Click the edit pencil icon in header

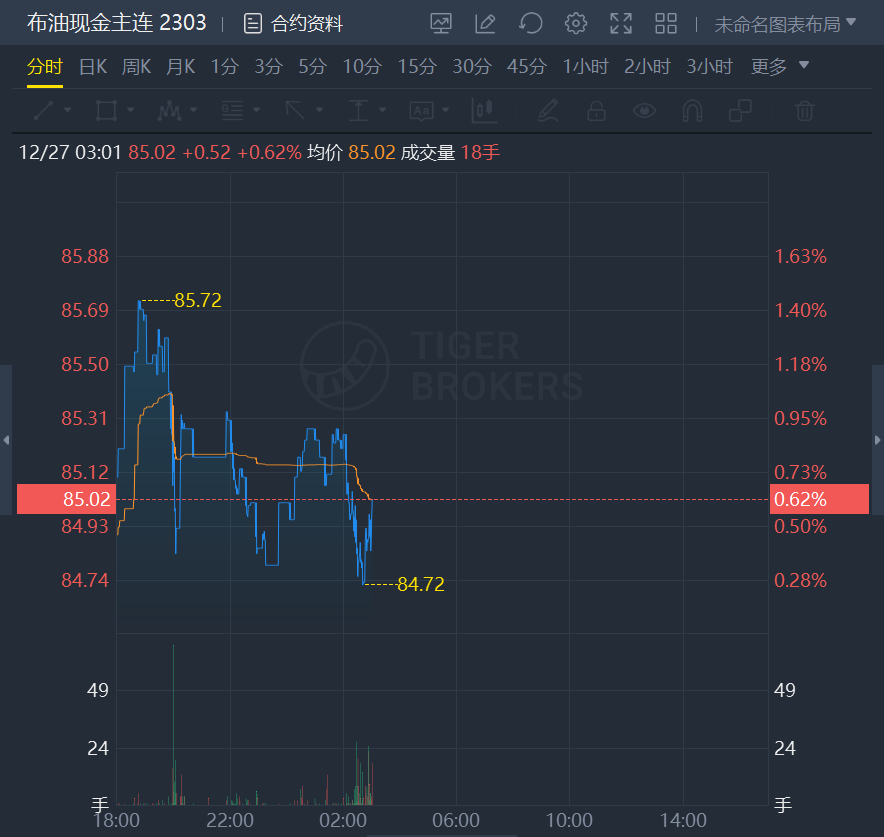click(x=485, y=24)
